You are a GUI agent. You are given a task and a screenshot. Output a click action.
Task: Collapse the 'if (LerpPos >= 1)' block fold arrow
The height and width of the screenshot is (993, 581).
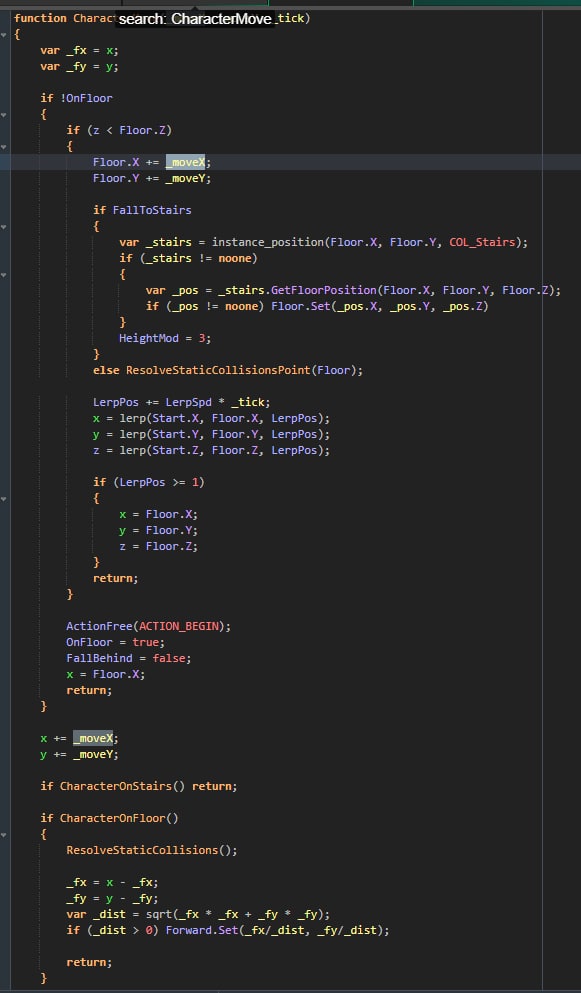[x=4, y=498]
